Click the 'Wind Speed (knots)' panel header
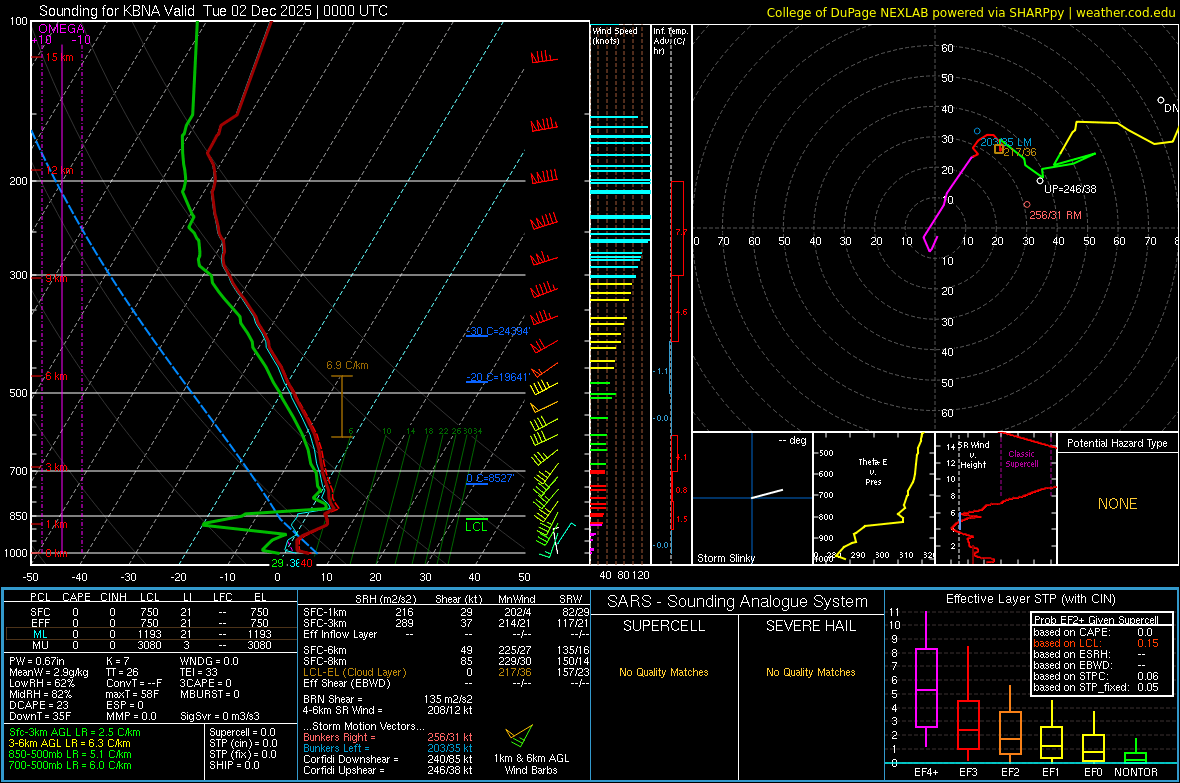Image resolution: width=1180 pixels, height=783 pixels. (614, 35)
